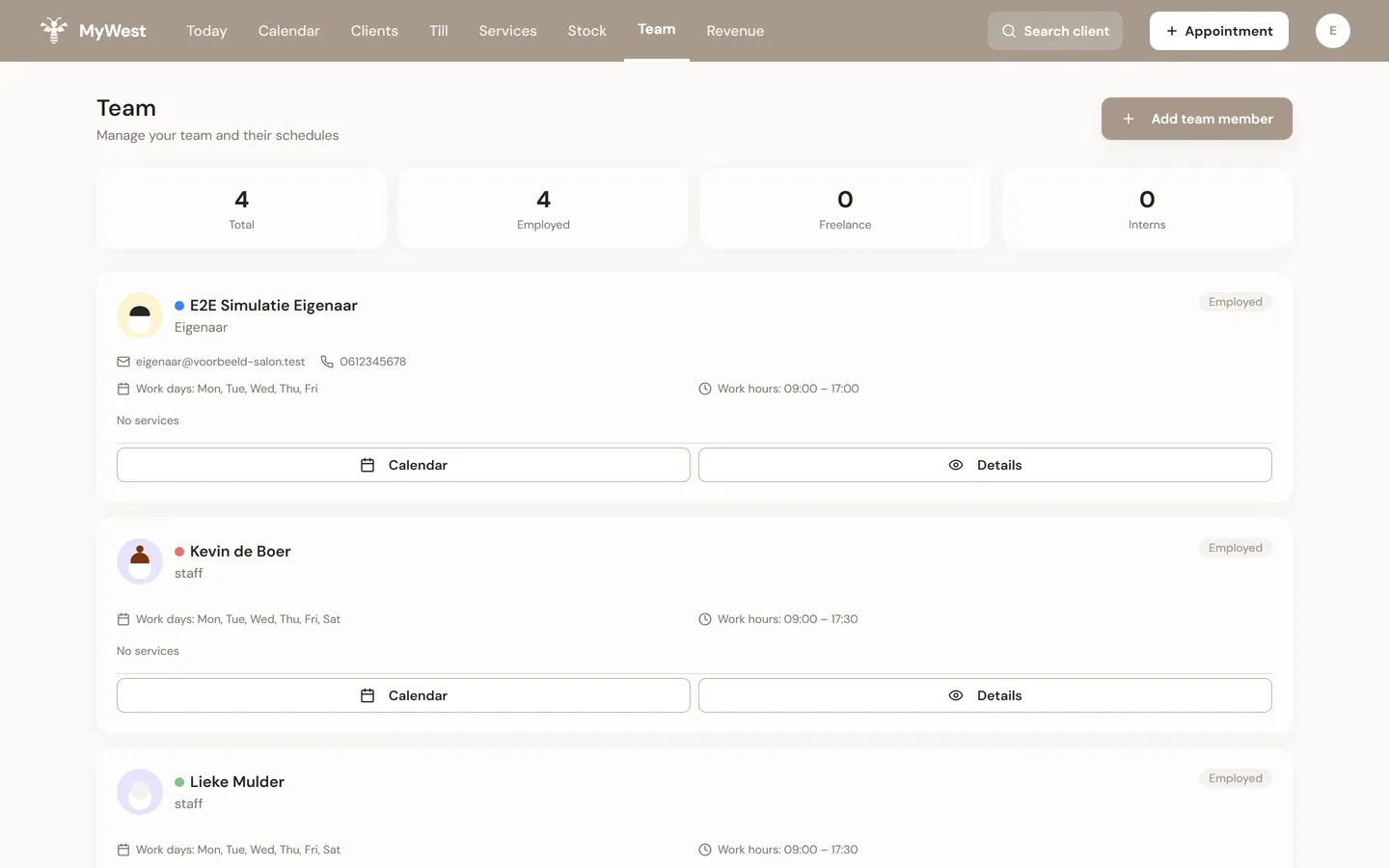Image resolution: width=1389 pixels, height=868 pixels.
Task: Open Calendar for Kevin de Boer
Action: (x=403, y=695)
